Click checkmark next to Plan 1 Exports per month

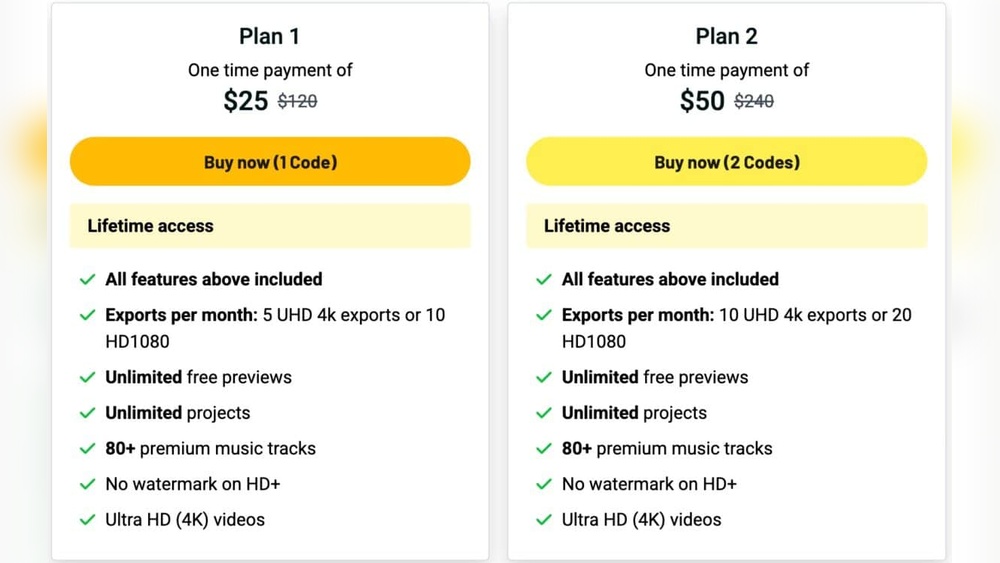(88, 316)
